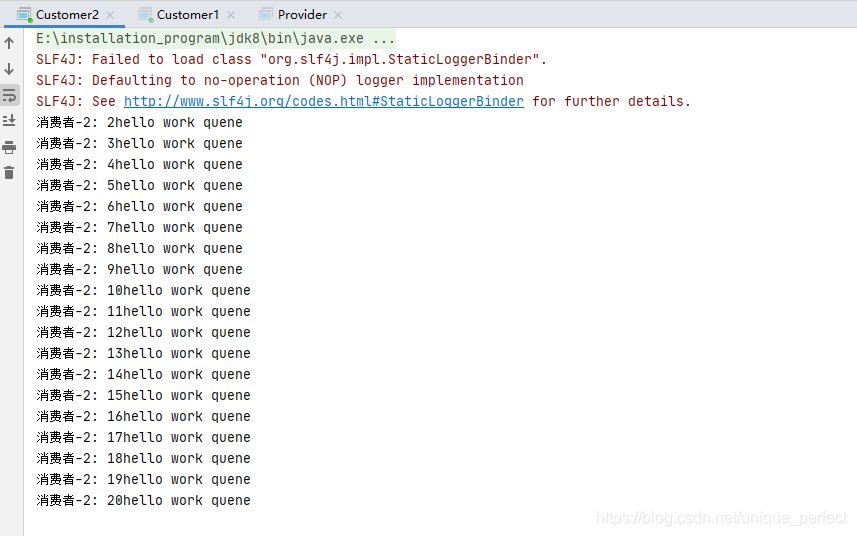Open the slf4j.org StaticLoggerBinder link

point(323,101)
